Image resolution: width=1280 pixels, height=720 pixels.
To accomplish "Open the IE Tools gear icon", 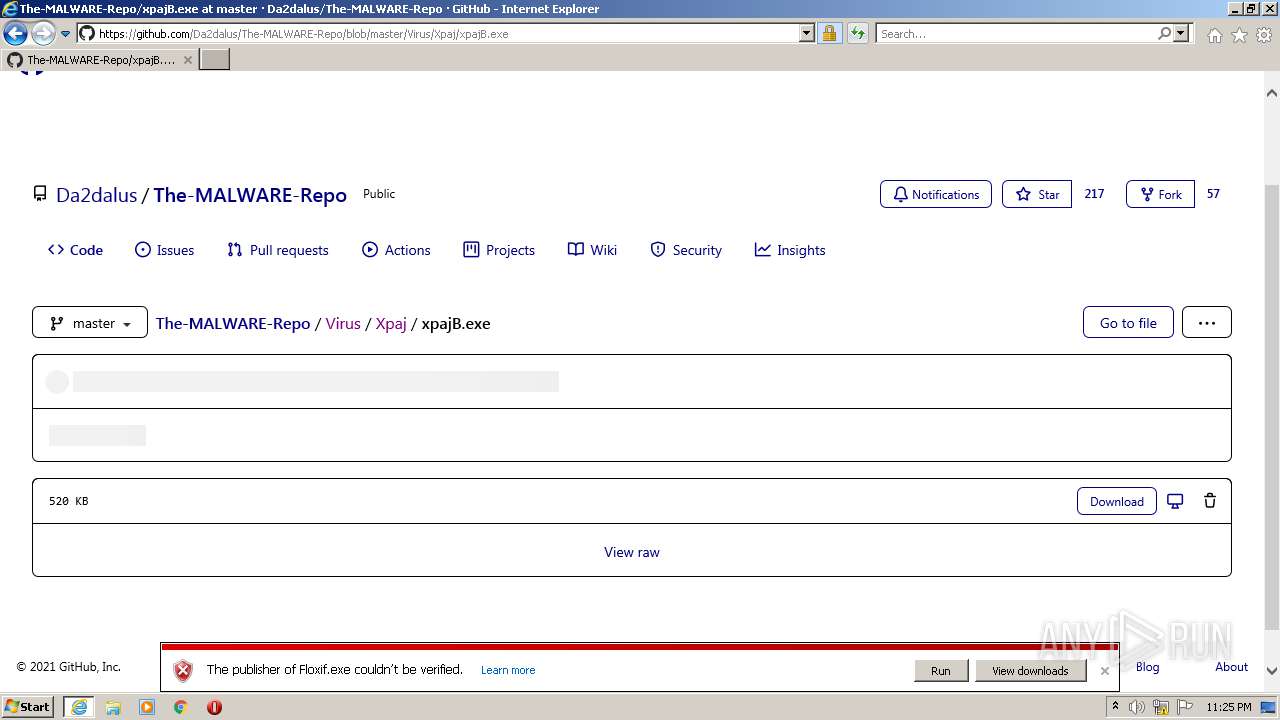I will tap(1264, 35).
